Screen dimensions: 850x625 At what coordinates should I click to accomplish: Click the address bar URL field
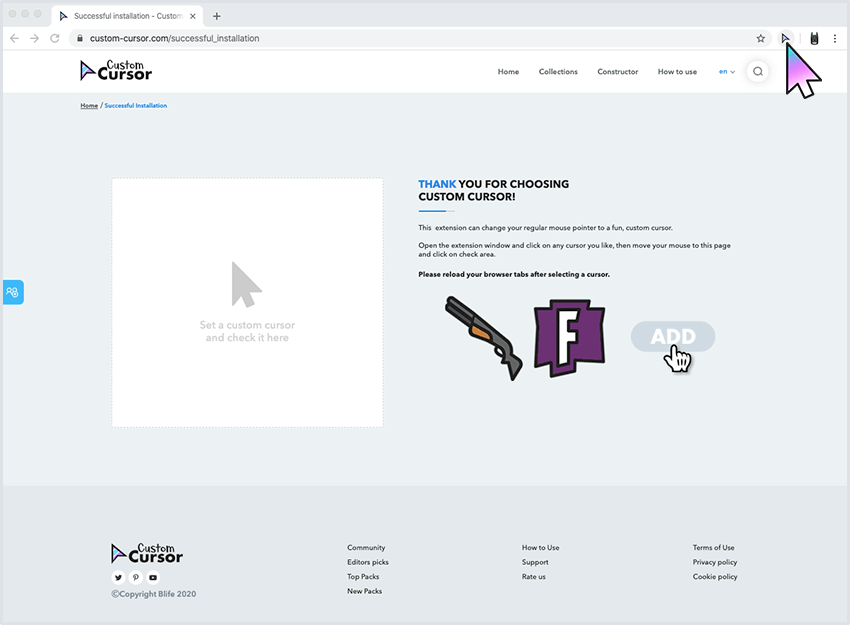pyautogui.click(x=420, y=38)
